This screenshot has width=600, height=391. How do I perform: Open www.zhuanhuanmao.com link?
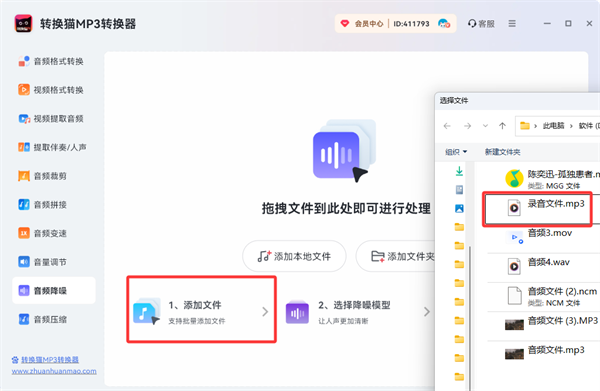point(54,371)
